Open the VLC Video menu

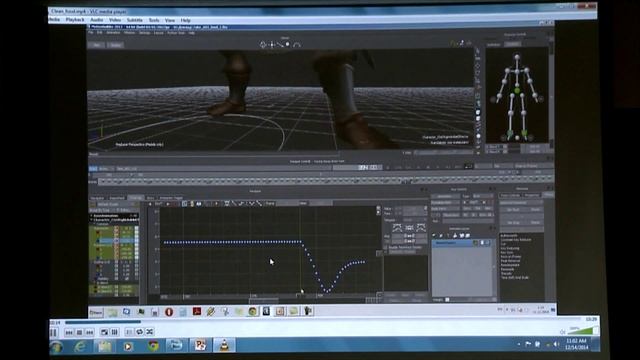(x=115, y=20)
